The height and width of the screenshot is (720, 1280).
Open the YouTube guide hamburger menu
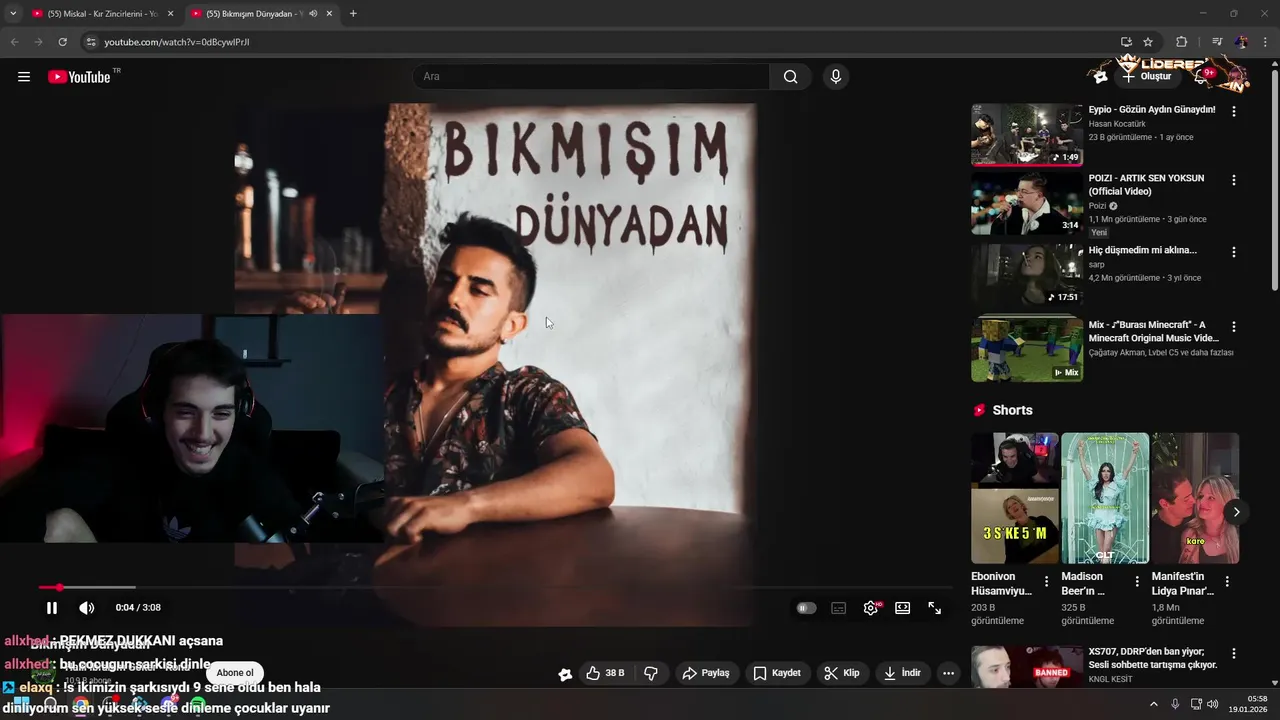click(24, 77)
